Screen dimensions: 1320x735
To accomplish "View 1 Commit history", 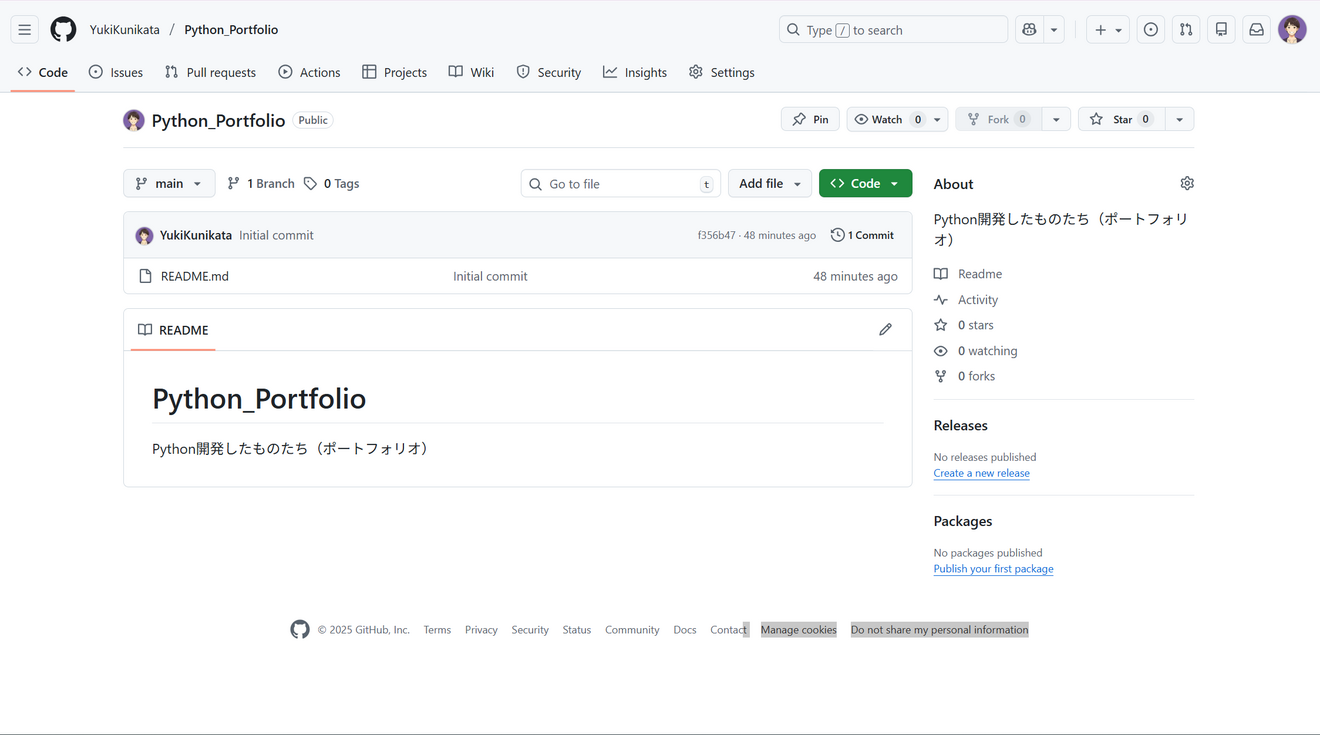I will [x=862, y=235].
